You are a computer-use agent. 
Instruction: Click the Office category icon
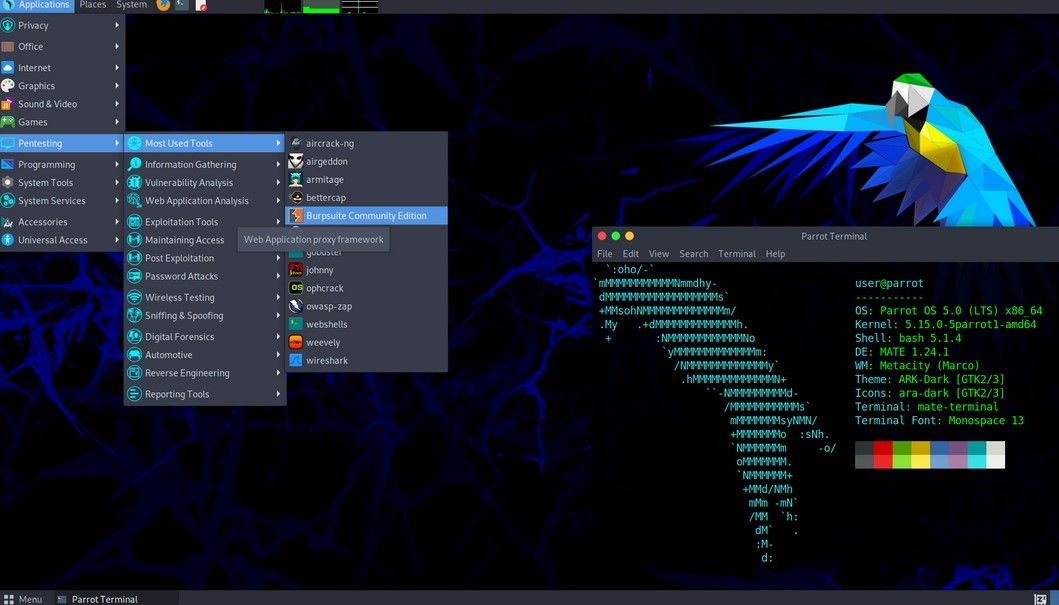point(7,47)
